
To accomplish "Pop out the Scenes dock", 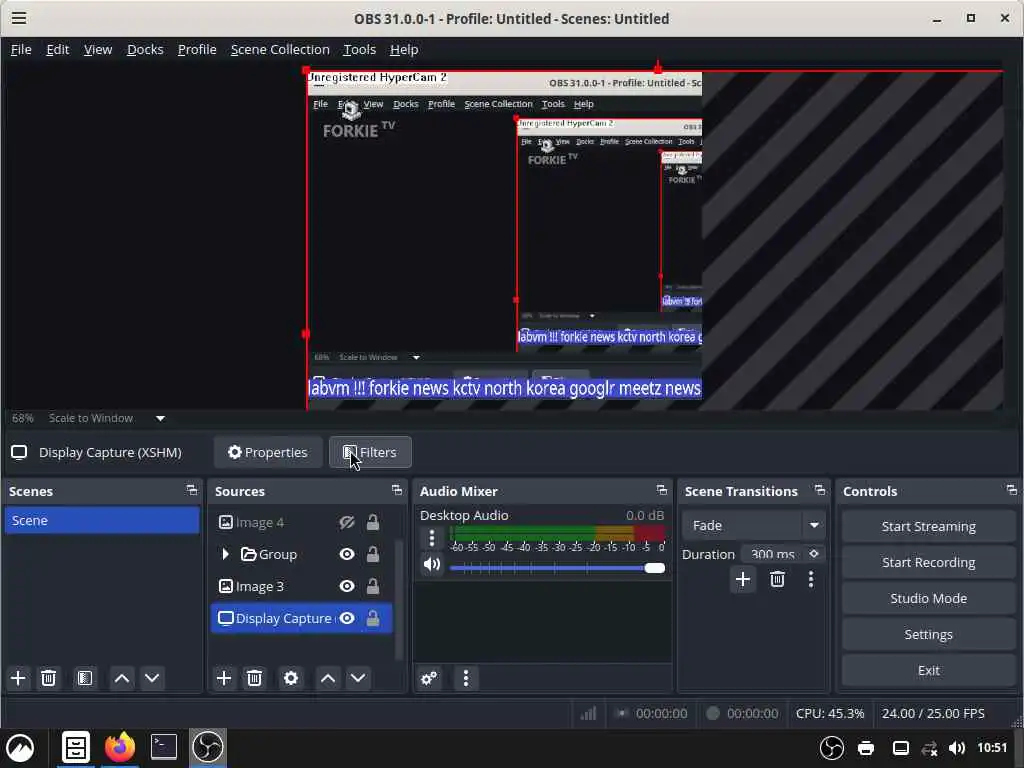I will tap(191, 490).
